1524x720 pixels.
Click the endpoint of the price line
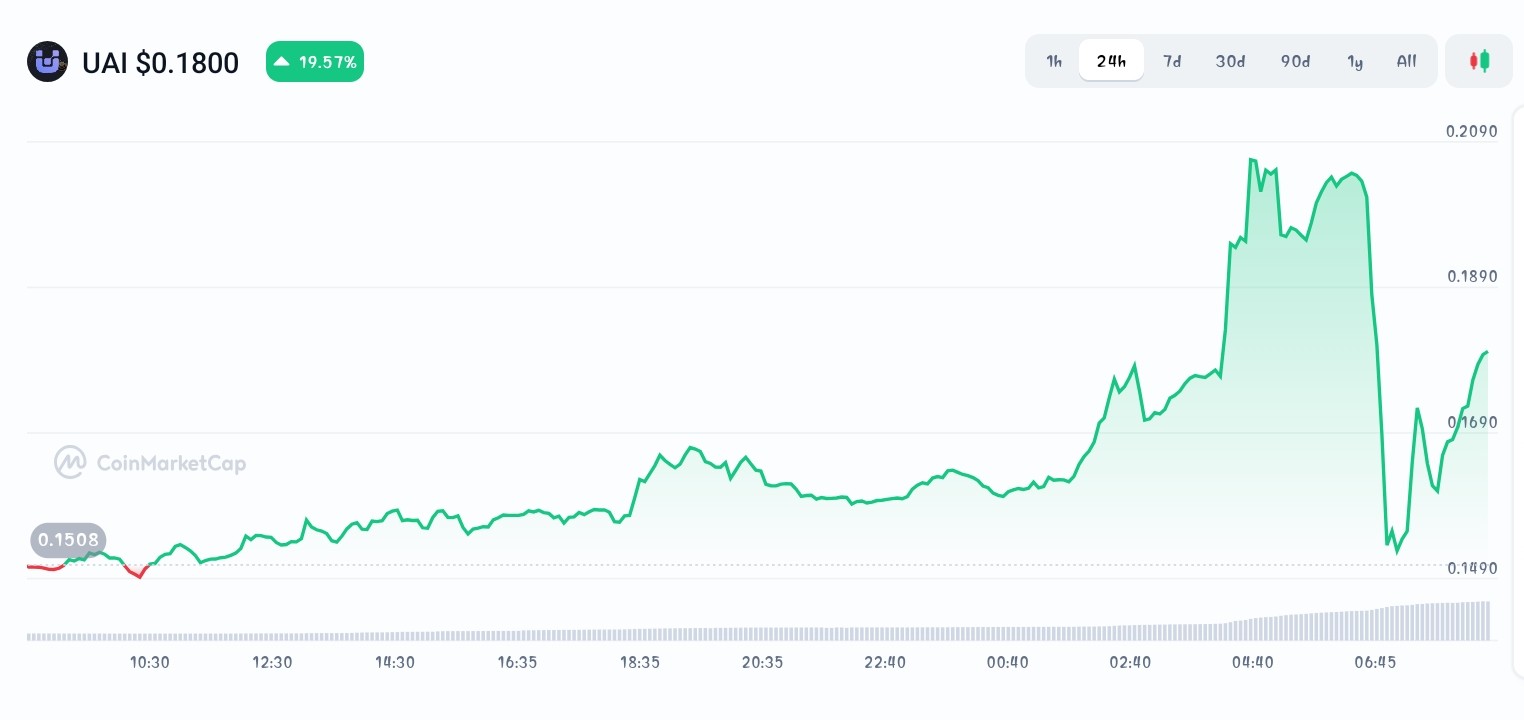[1488, 352]
